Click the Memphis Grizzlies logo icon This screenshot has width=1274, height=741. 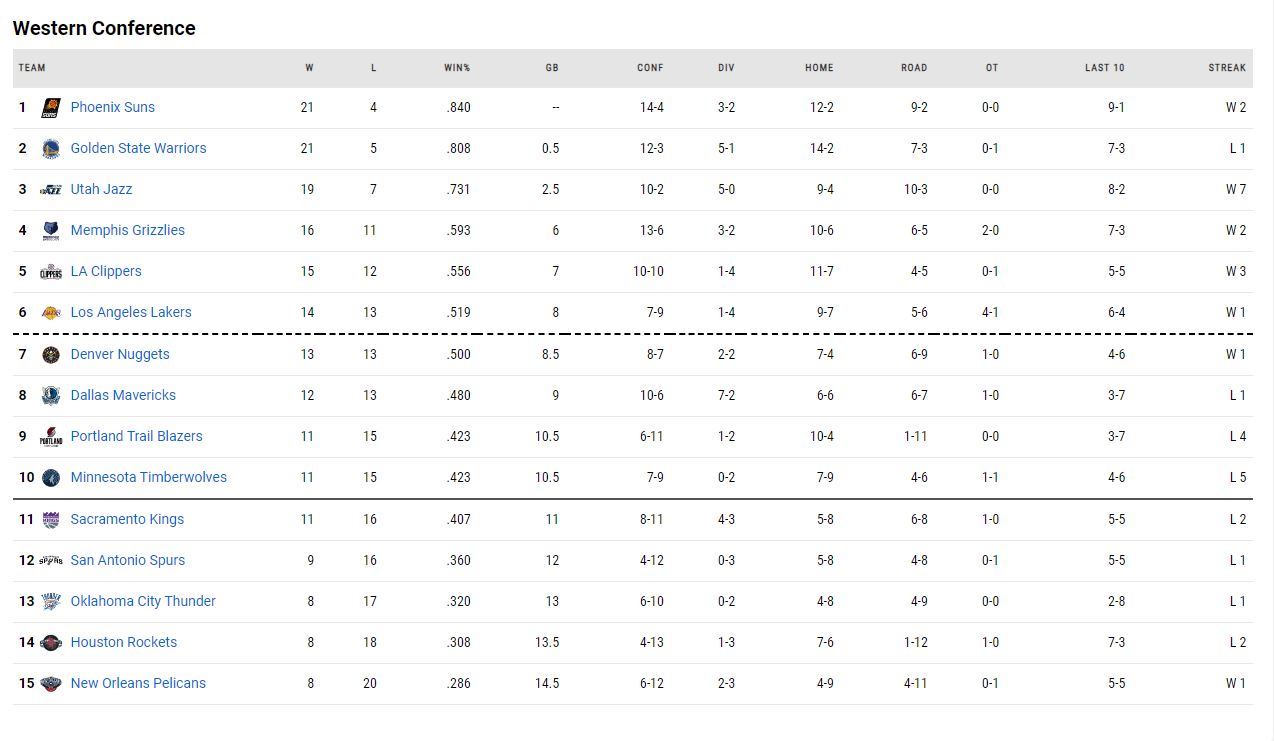[51, 231]
